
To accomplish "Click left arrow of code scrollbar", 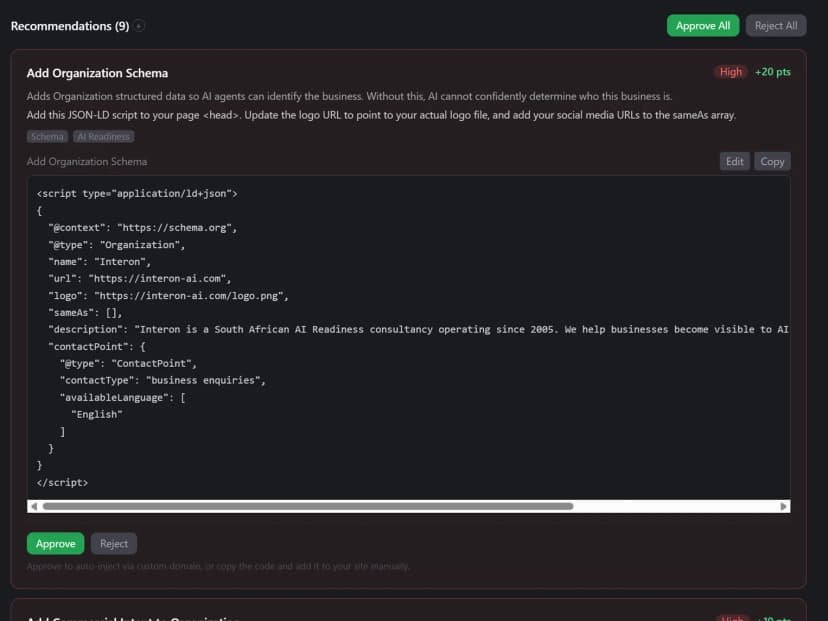I will 34,506.
